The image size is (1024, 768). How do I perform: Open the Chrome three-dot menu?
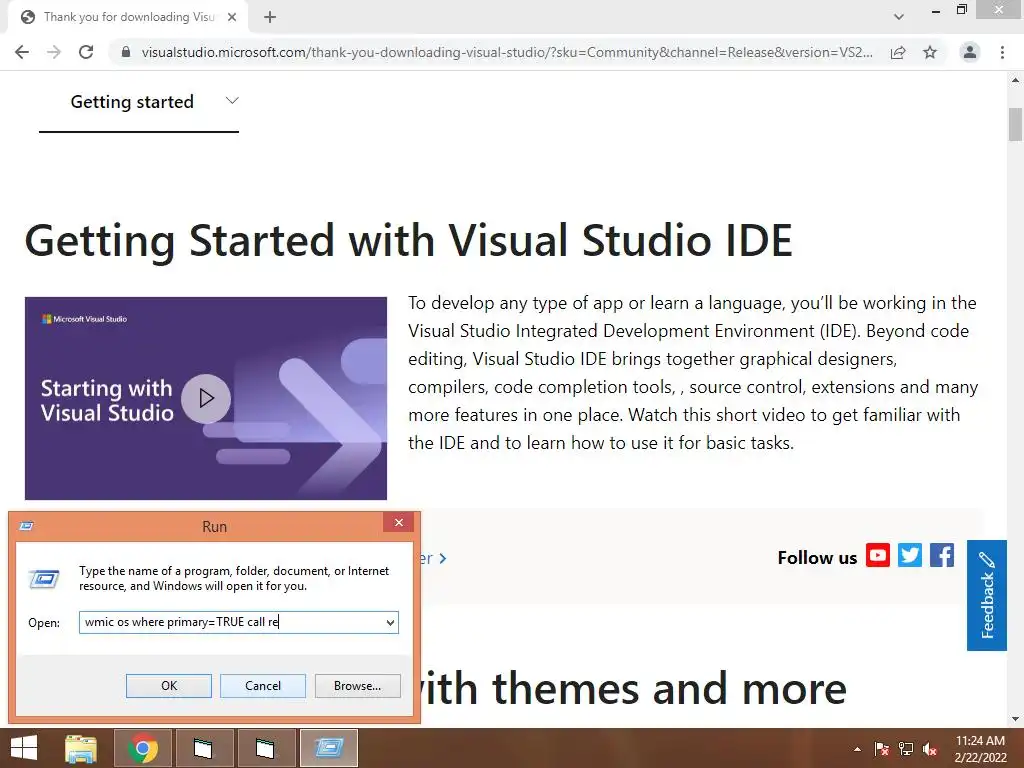point(1002,52)
